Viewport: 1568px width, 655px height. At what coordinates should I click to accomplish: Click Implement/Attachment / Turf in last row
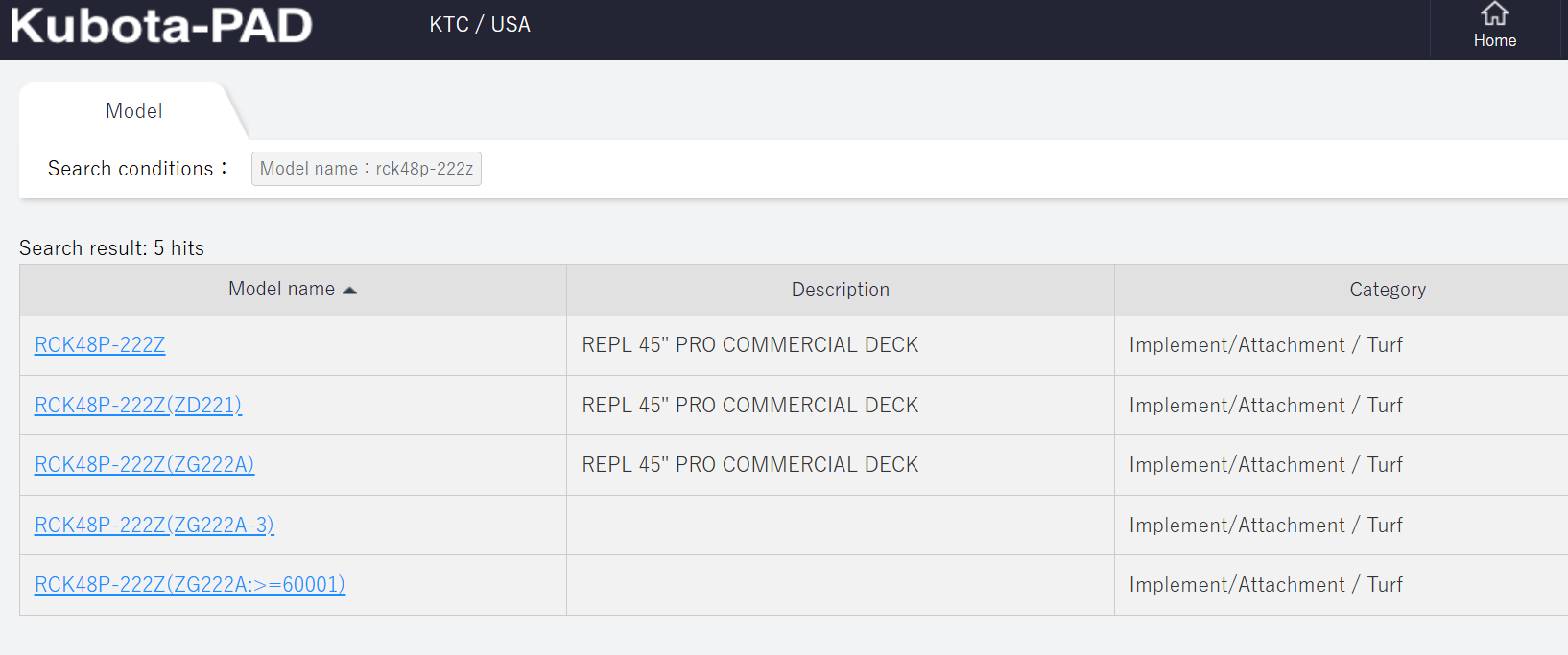click(1266, 585)
